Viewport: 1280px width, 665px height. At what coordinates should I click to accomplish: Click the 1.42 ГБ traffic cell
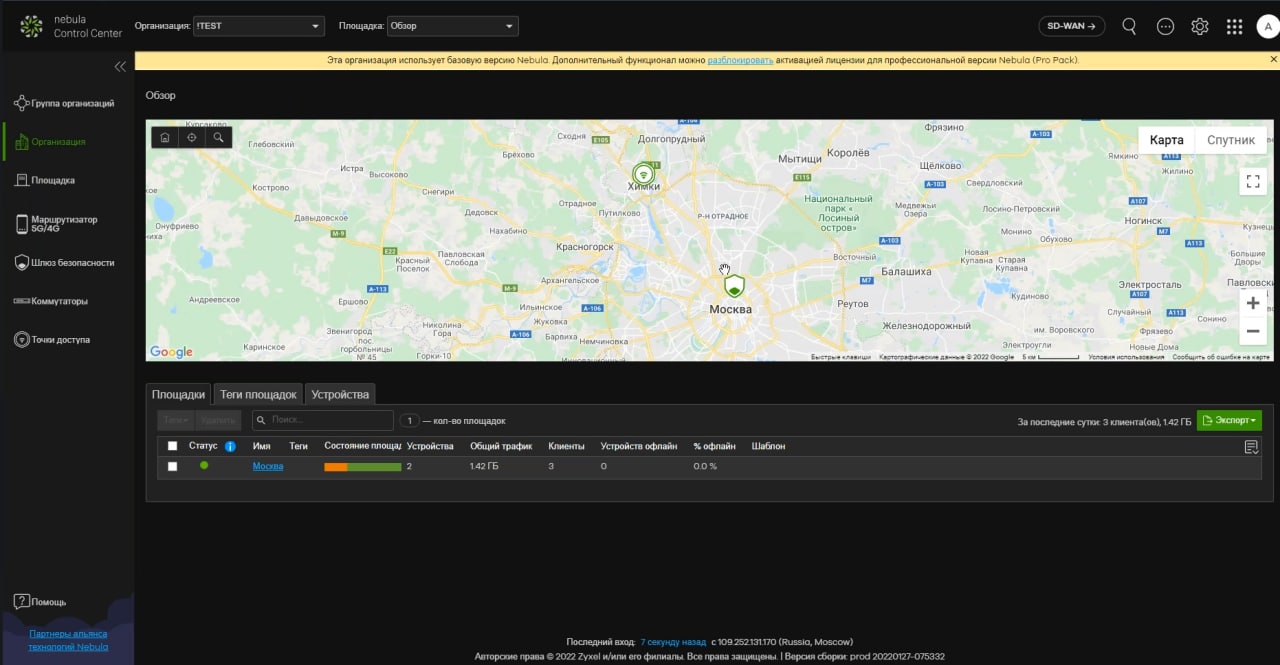click(x=484, y=466)
